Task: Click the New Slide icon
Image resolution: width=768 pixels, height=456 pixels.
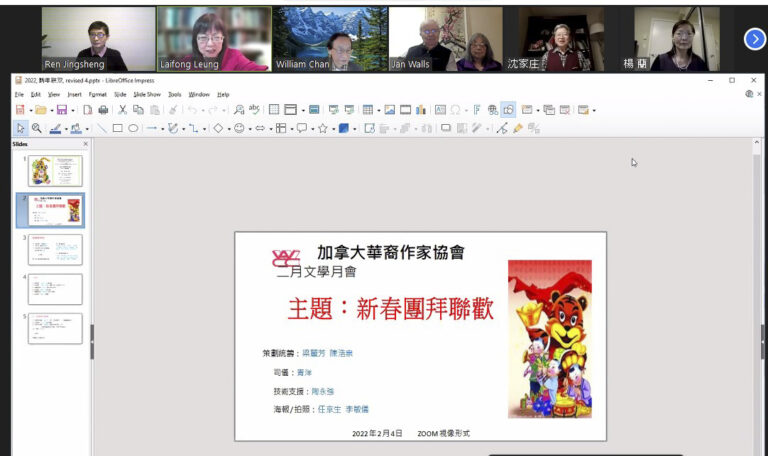Action: pyautogui.click(x=527, y=110)
